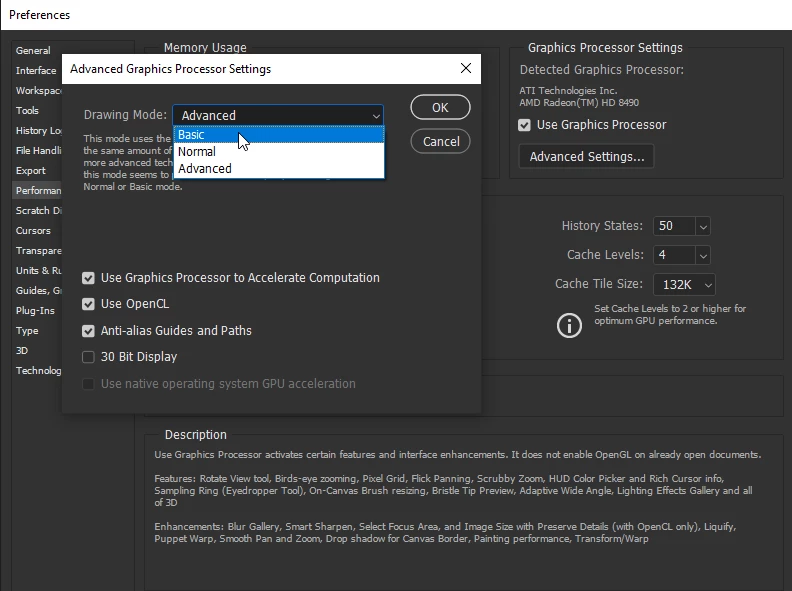Image resolution: width=792 pixels, height=591 pixels.
Task: Select the Performance preferences category
Action: [38, 191]
